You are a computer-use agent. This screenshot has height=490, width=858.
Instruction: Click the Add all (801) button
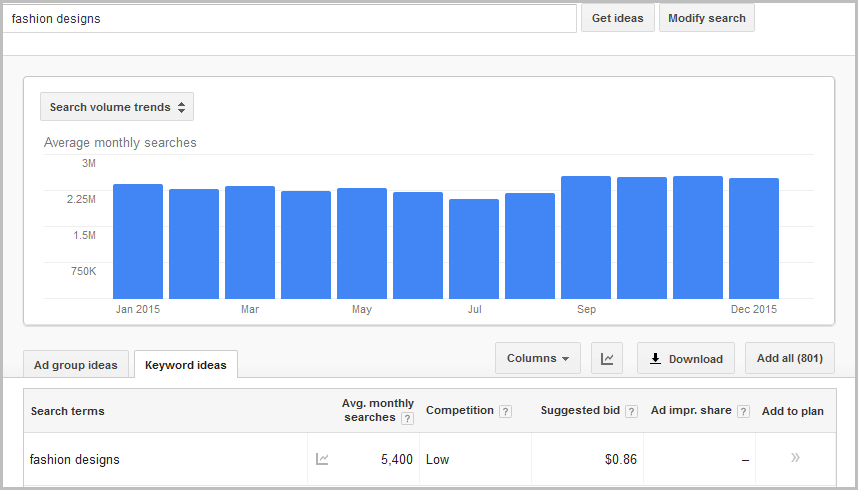pyautogui.click(x=789, y=359)
